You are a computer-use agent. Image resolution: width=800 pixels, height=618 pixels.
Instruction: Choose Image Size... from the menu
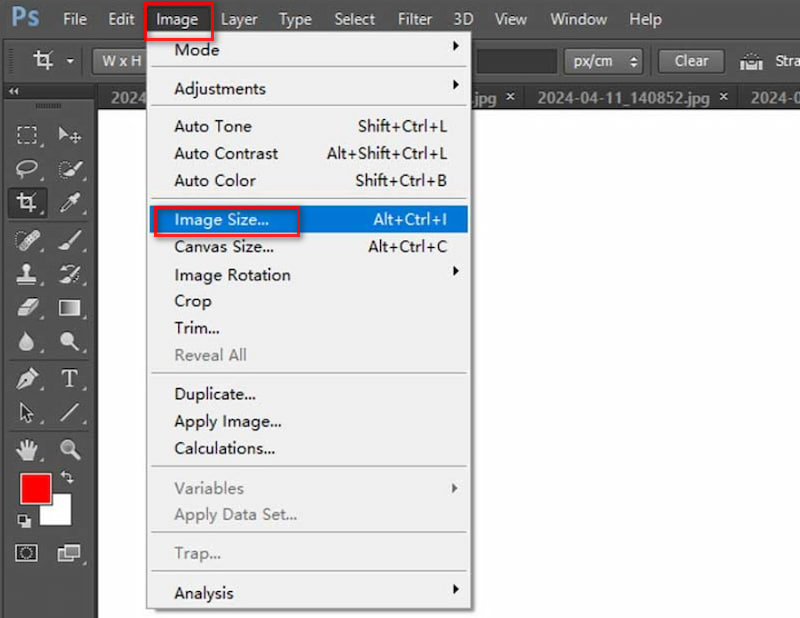(x=309, y=219)
